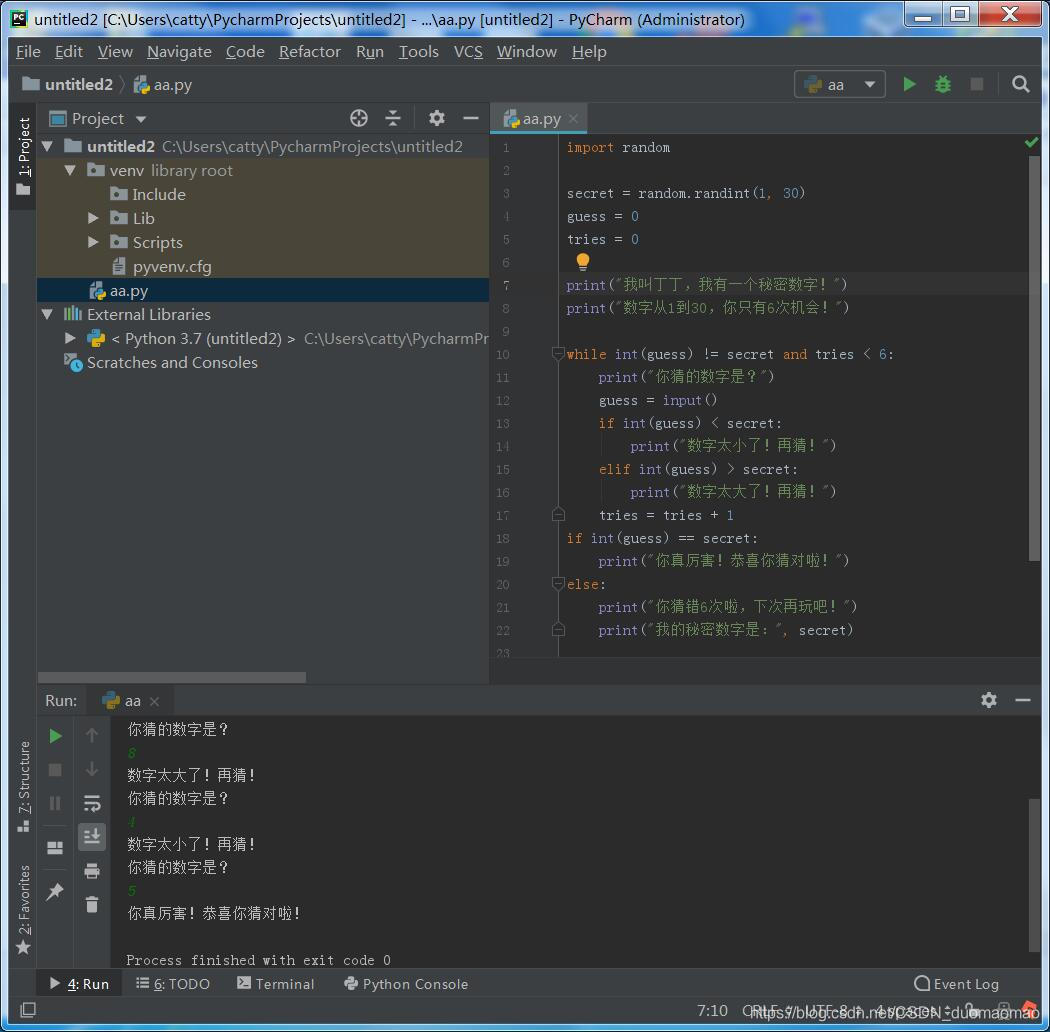Click the down stack trace arrow in Run panel
The width and height of the screenshot is (1050, 1032).
click(92, 769)
